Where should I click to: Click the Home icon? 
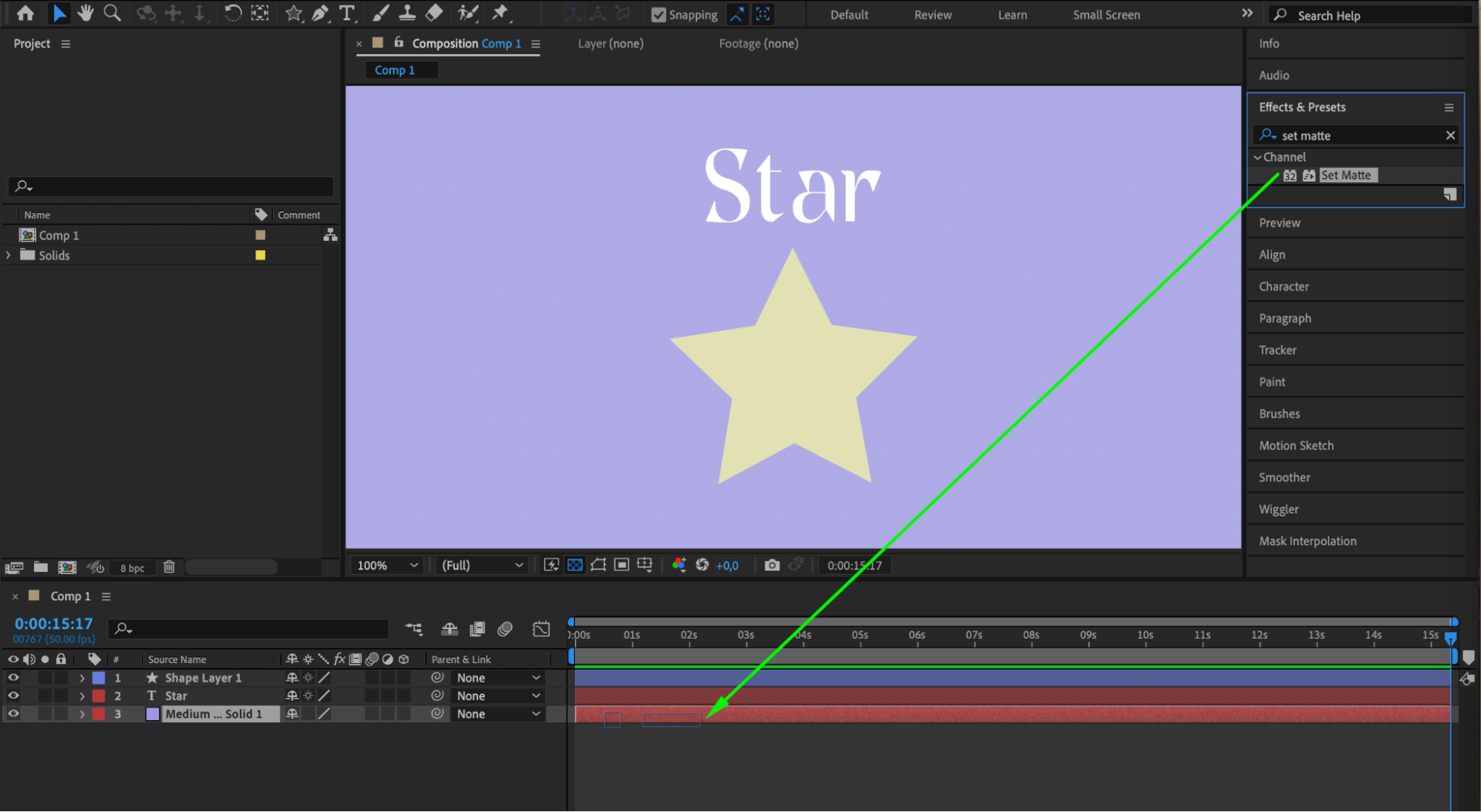click(x=25, y=13)
